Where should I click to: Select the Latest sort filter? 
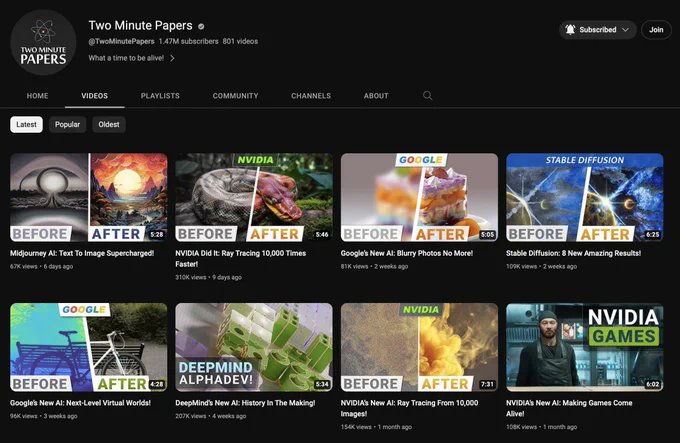[27, 125]
